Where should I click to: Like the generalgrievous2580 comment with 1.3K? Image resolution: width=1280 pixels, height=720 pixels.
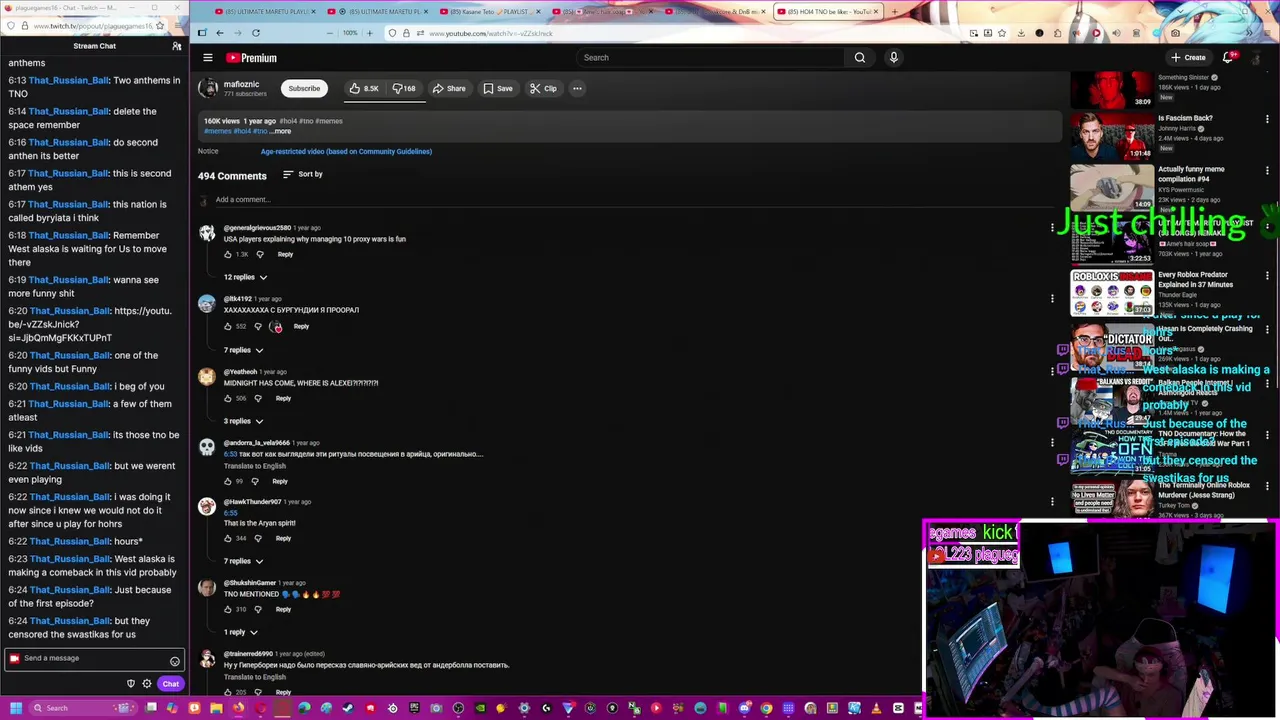pos(228,254)
